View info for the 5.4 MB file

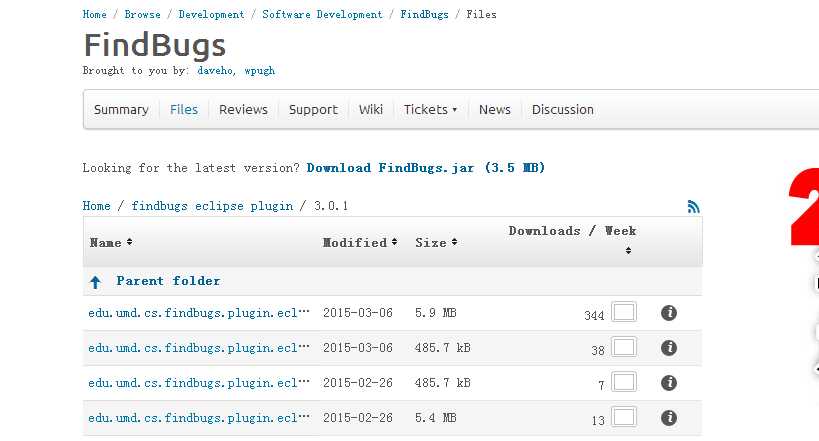pyautogui.click(x=669, y=418)
